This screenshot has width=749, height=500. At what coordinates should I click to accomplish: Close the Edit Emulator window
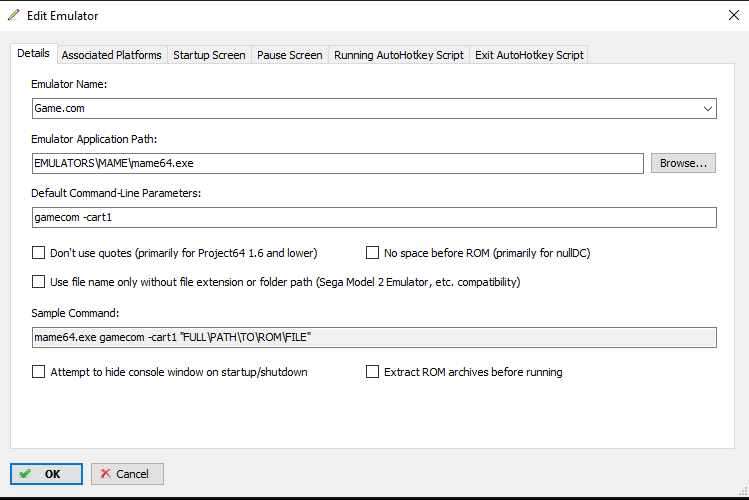734,15
